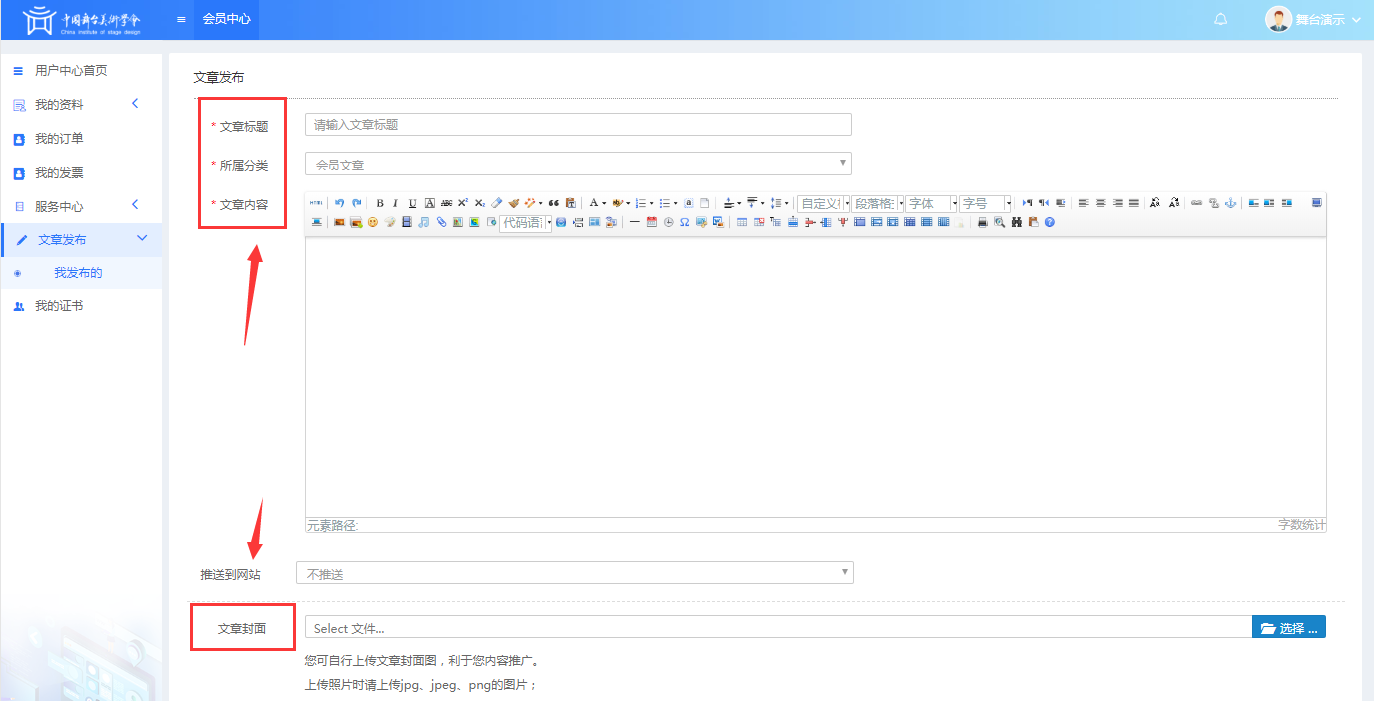
Task: Open the 所属分类 dropdown
Action: 578,164
